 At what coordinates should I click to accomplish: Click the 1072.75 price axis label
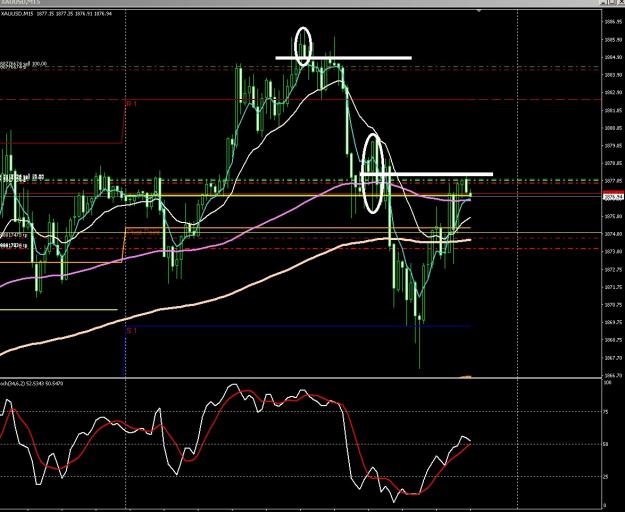(x=613, y=270)
